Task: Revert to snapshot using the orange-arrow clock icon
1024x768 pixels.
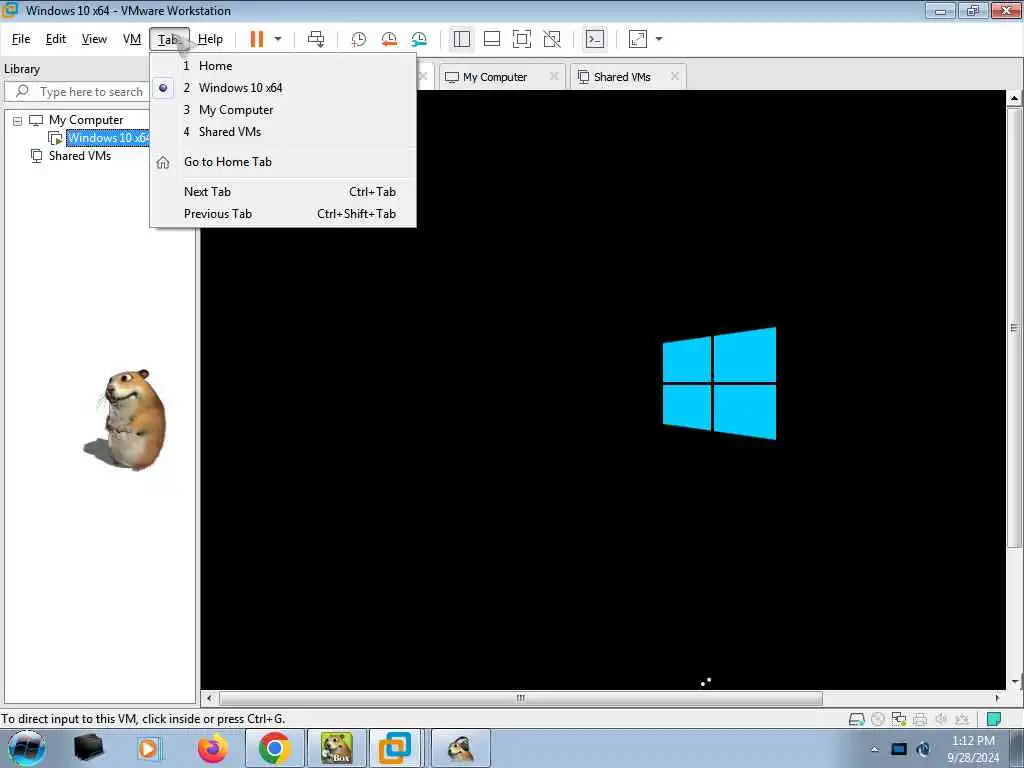Action: tap(389, 39)
